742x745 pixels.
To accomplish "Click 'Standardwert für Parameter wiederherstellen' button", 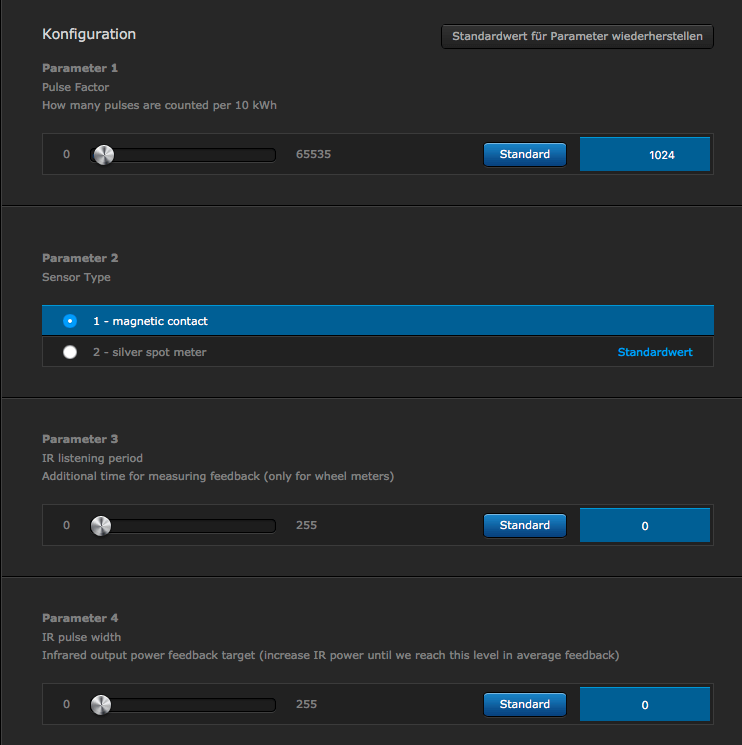I will coord(577,37).
